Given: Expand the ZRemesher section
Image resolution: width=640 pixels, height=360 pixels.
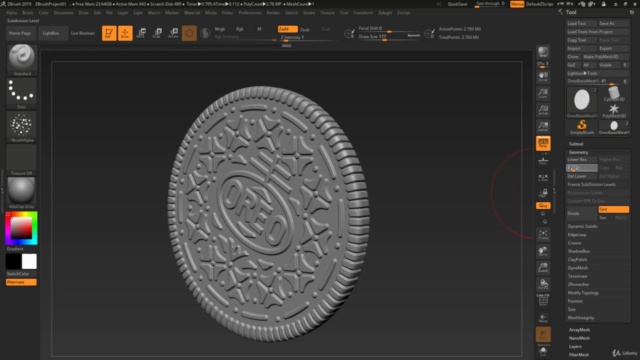Looking at the screenshot, I should tap(578, 284).
